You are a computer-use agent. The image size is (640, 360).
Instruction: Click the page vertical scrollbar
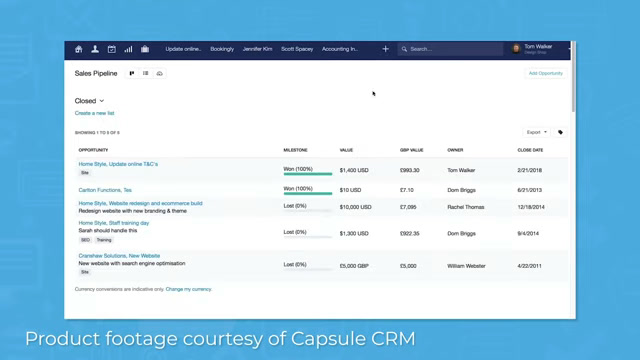tap(573, 77)
